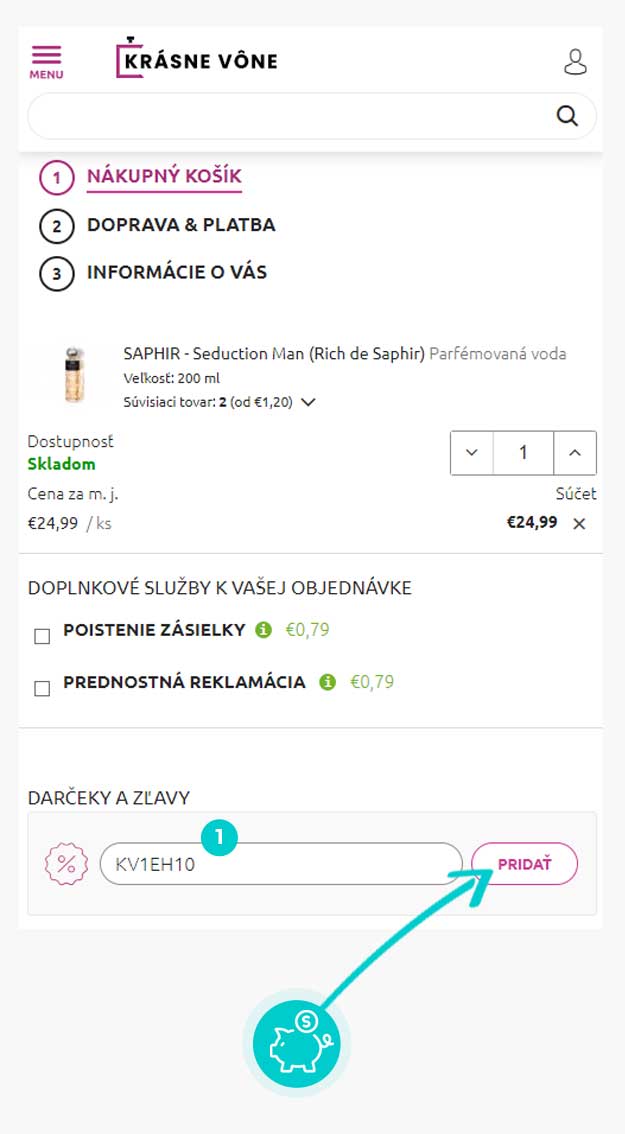Tick the Prednostná reklamácia checkbox
The height and width of the screenshot is (1134, 625).
pyautogui.click(x=42, y=688)
